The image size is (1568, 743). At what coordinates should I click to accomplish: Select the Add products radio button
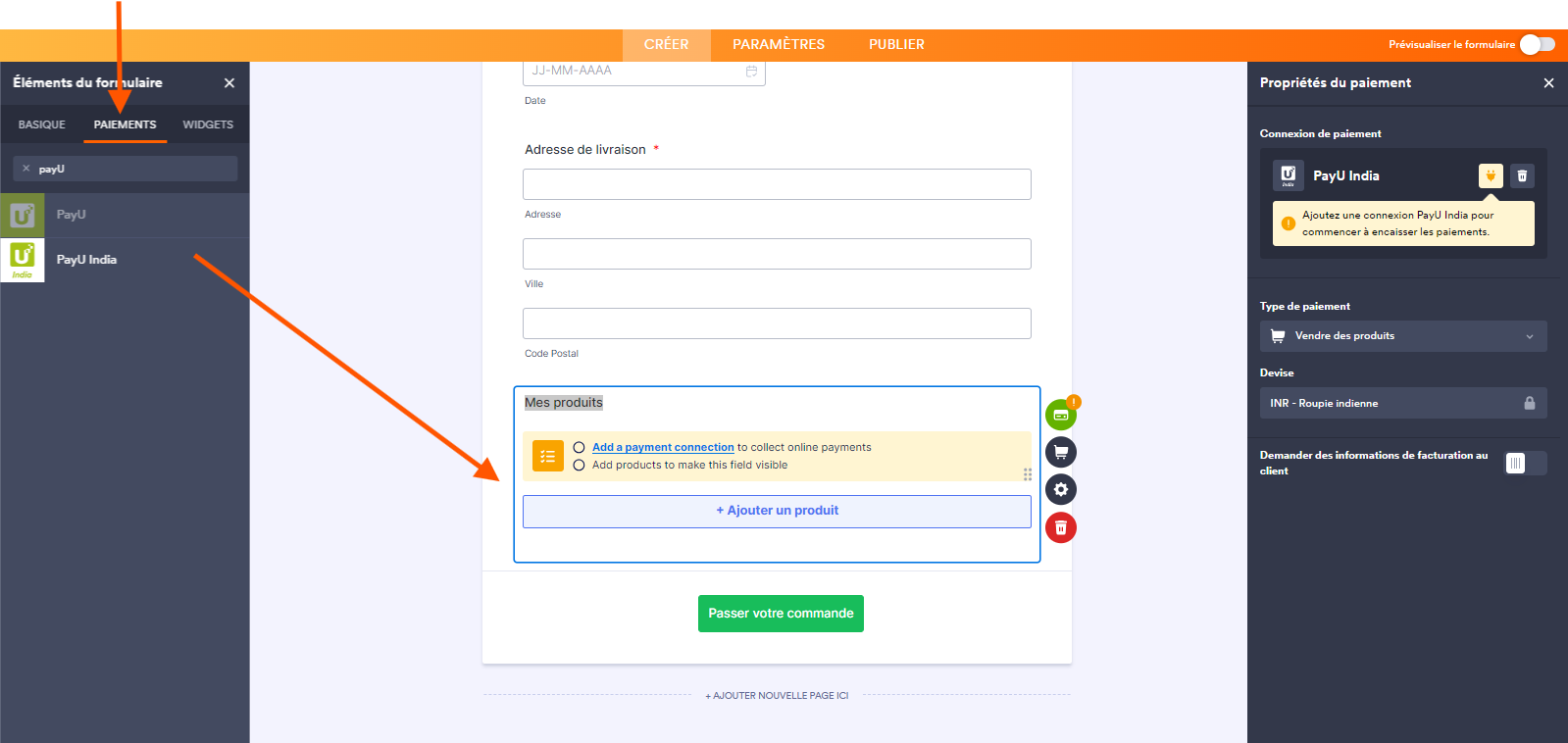point(579,466)
